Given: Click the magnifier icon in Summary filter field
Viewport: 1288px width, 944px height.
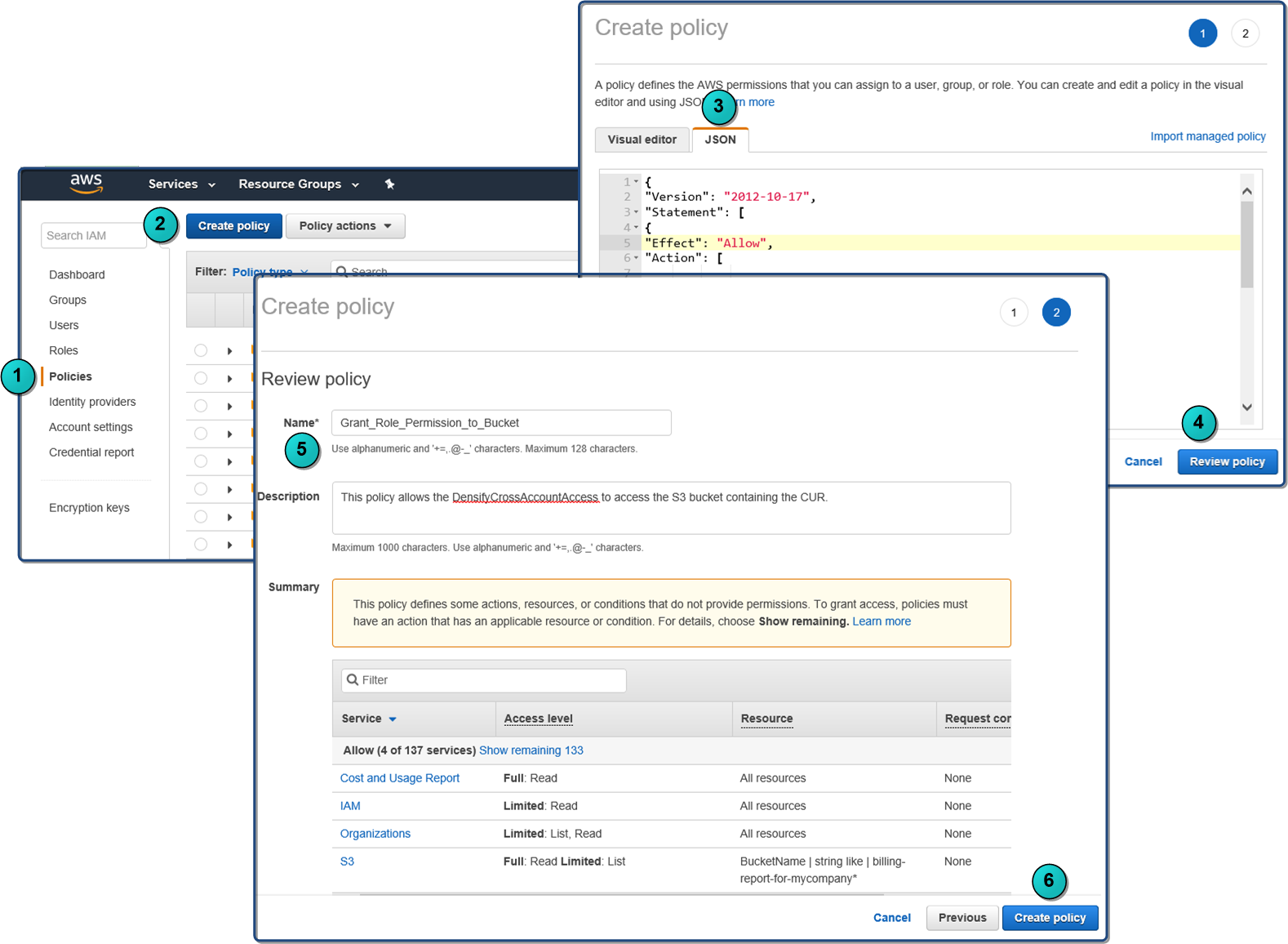Looking at the screenshot, I should (x=353, y=679).
